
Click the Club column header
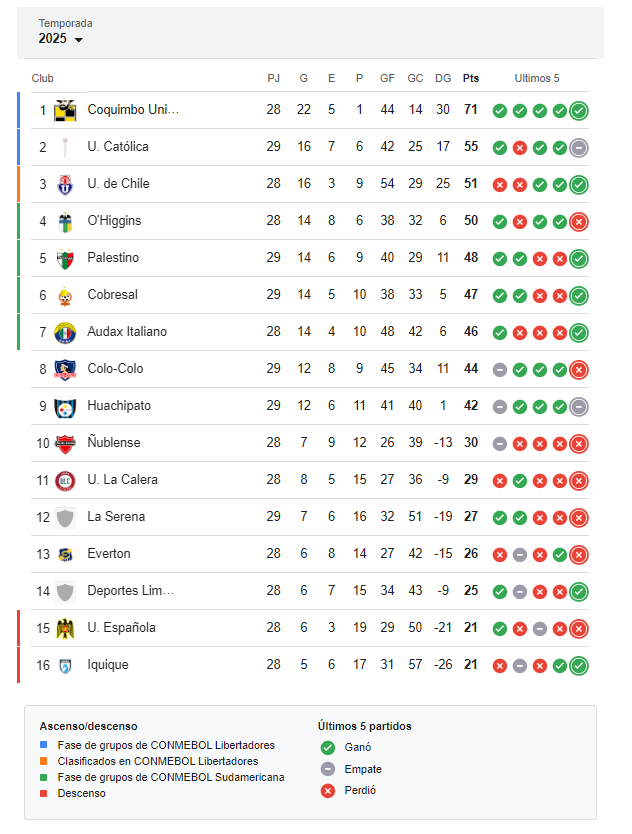coord(43,78)
